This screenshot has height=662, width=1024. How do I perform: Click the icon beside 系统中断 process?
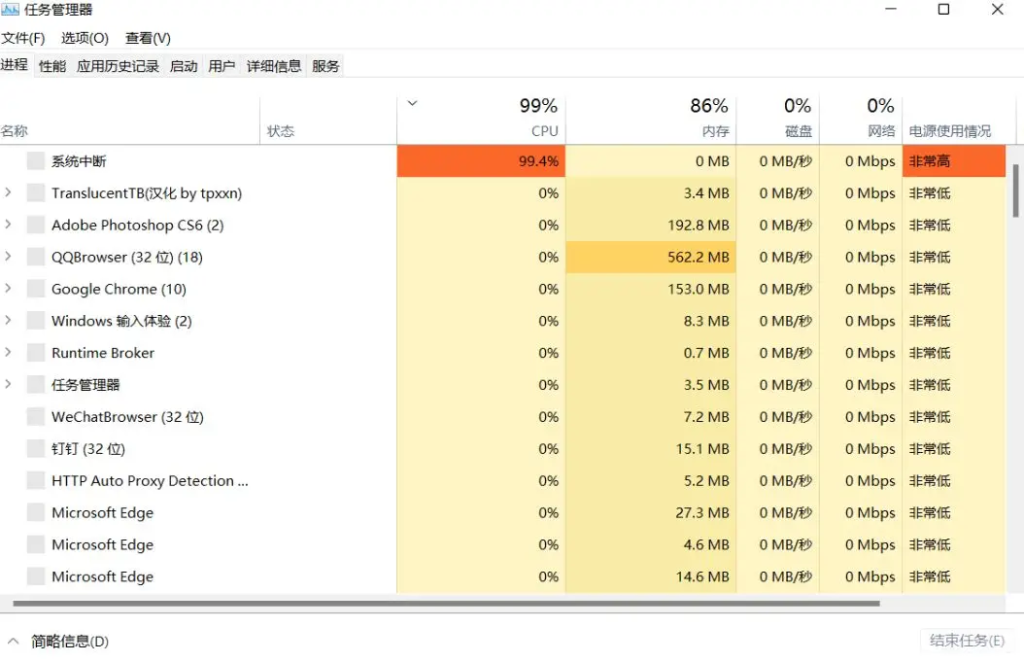(35, 161)
